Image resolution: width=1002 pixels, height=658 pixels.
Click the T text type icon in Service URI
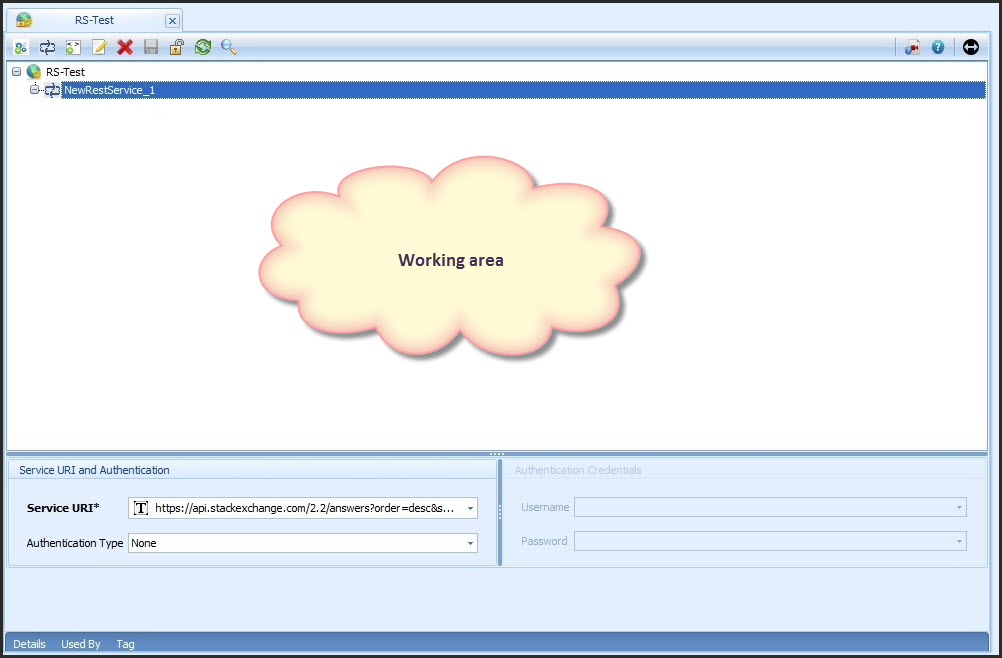click(141, 508)
